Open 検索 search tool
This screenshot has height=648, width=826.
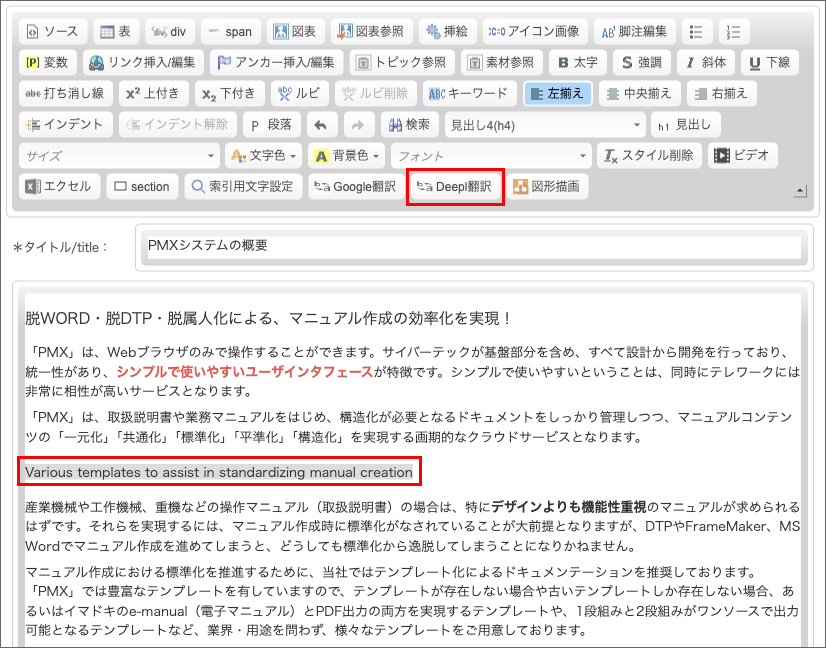409,125
